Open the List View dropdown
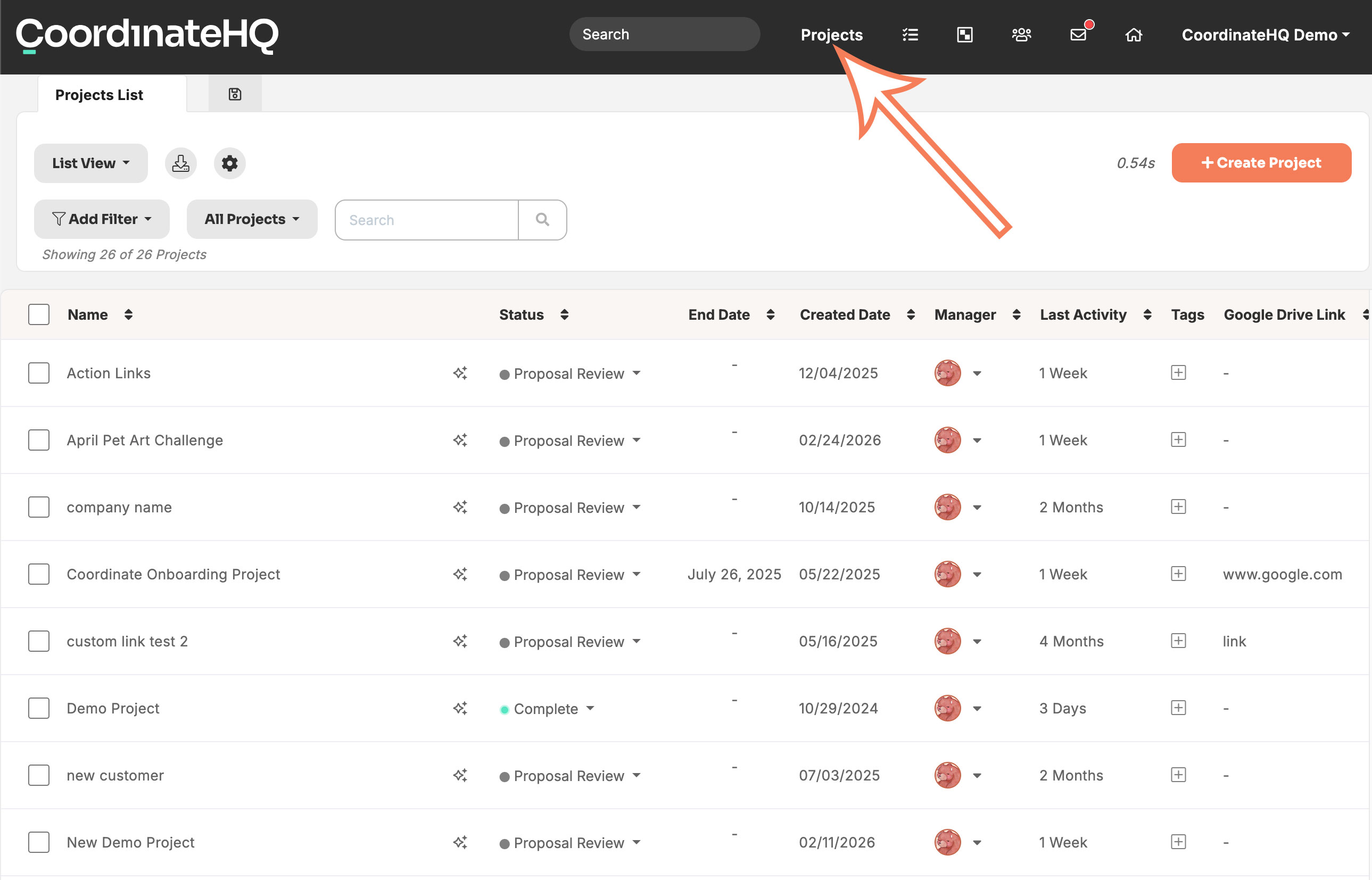The height and width of the screenshot is (880, 1372). [91, 163]
